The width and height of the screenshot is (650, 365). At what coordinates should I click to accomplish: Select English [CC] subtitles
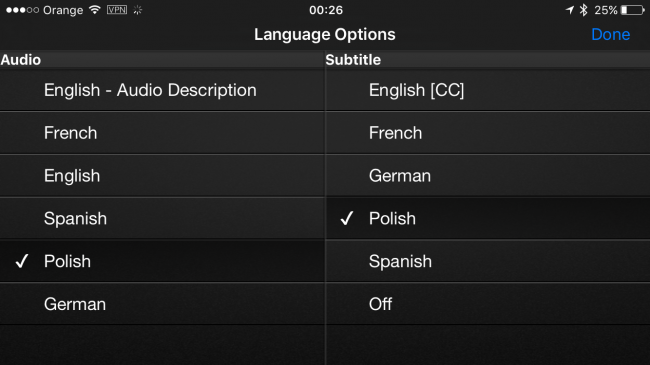488,90
